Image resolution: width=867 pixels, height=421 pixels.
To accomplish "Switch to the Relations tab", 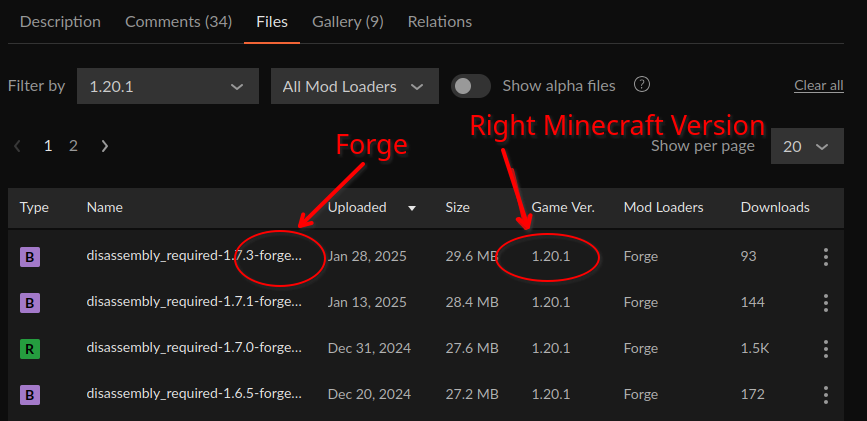I will click(440, 22).
